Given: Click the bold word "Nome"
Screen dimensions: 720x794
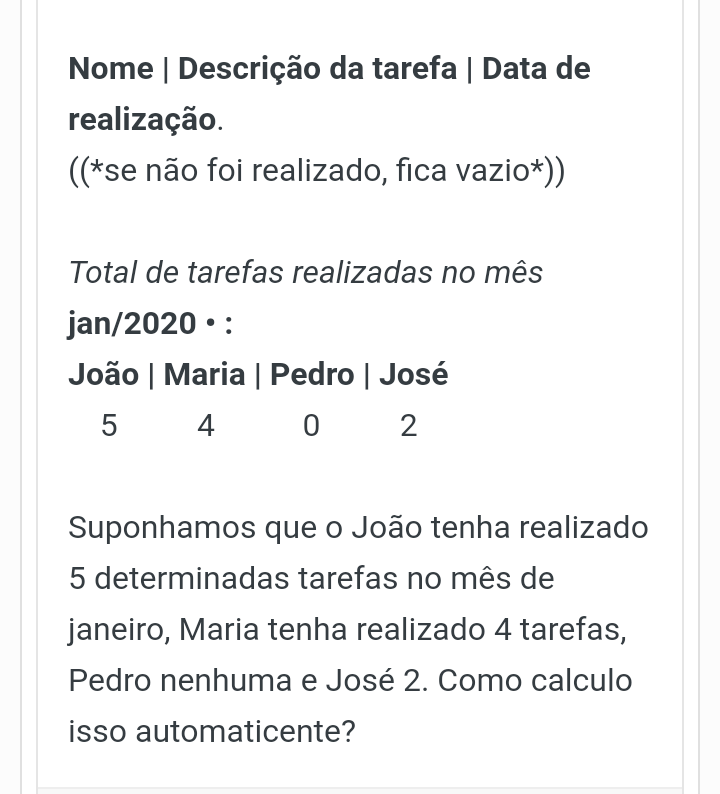Looking at the screenshot, I should [111, 68].
